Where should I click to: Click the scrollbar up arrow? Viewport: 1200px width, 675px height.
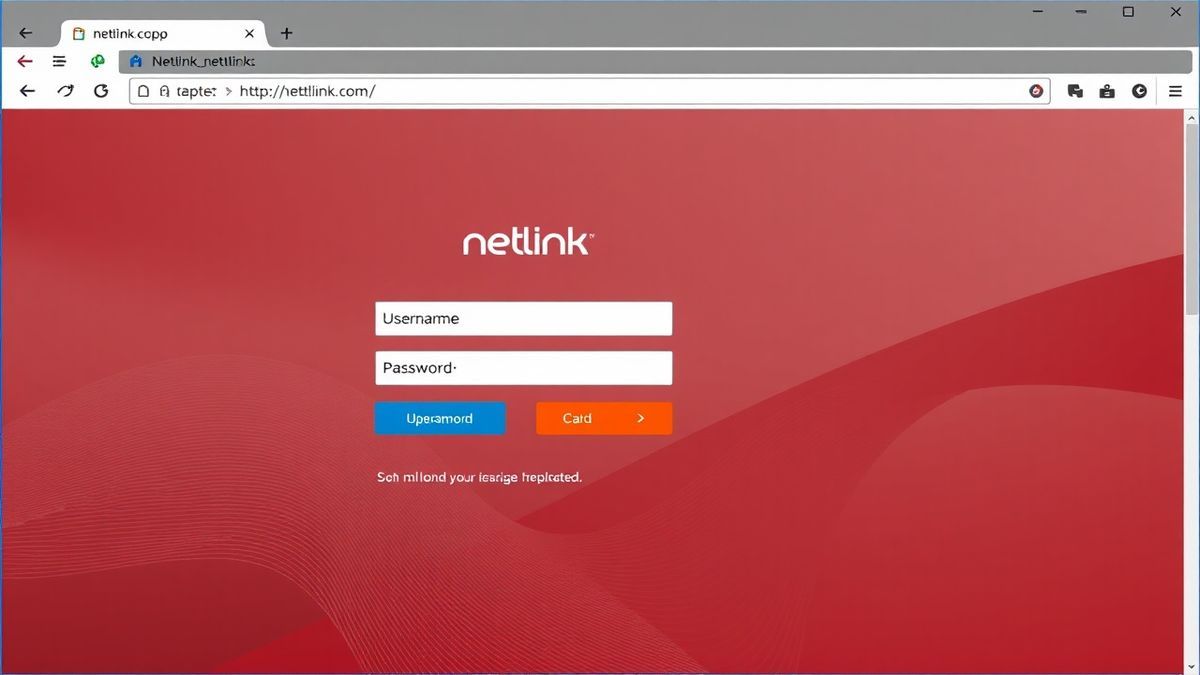click(x=1191, y=118)
